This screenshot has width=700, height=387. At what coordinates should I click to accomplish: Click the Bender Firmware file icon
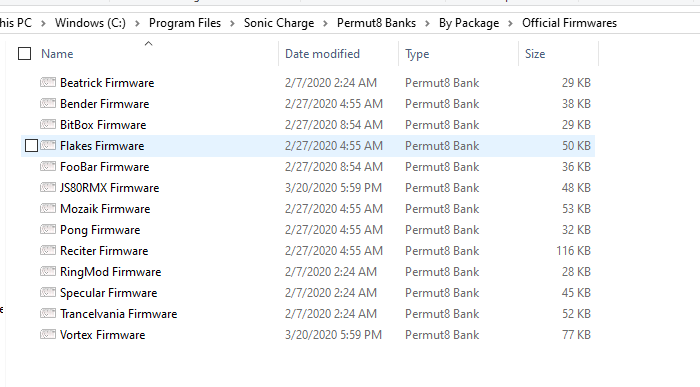(x=48, y=104)
